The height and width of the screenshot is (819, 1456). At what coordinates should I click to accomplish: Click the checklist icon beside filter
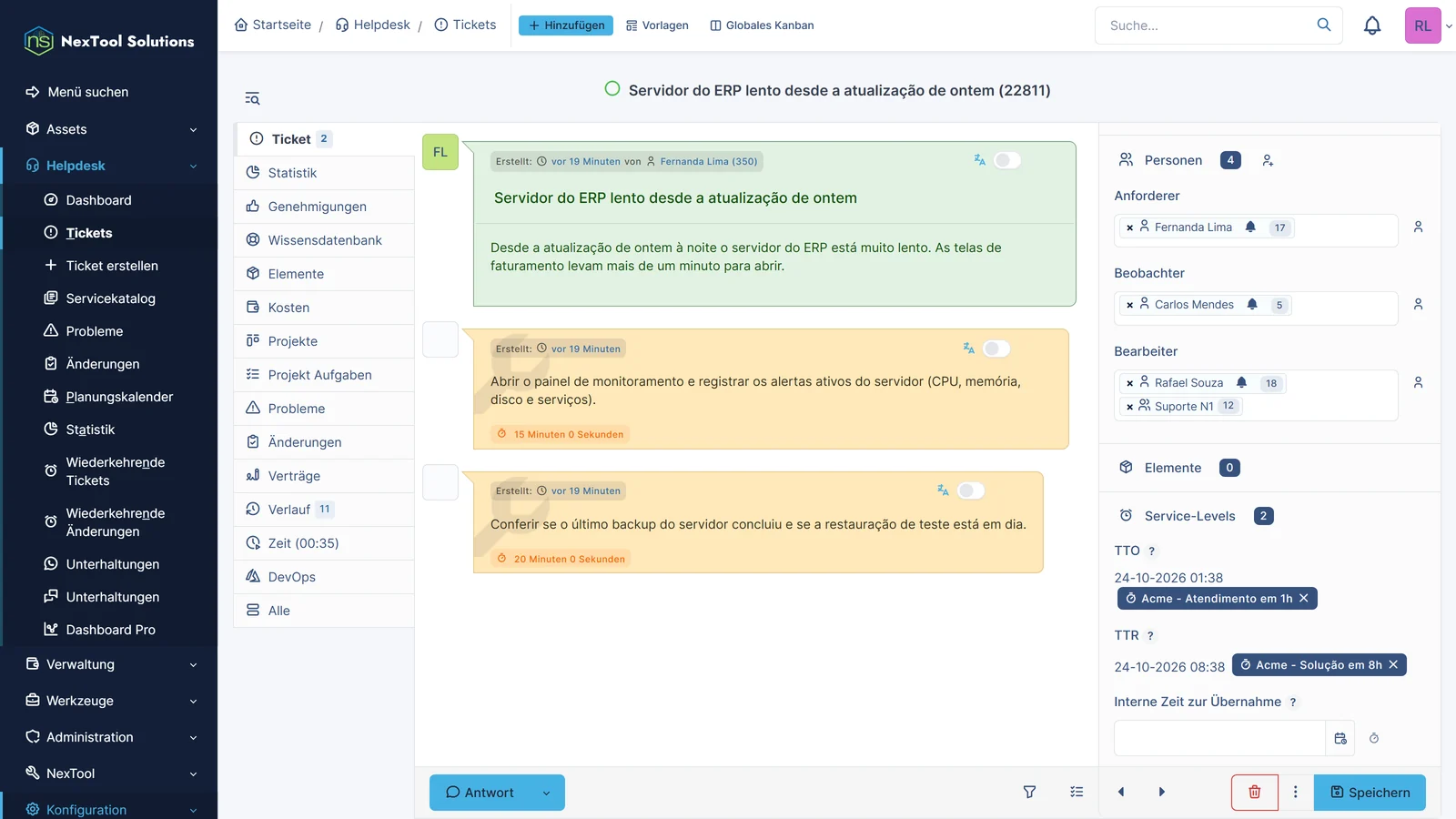click(1077, 793)
